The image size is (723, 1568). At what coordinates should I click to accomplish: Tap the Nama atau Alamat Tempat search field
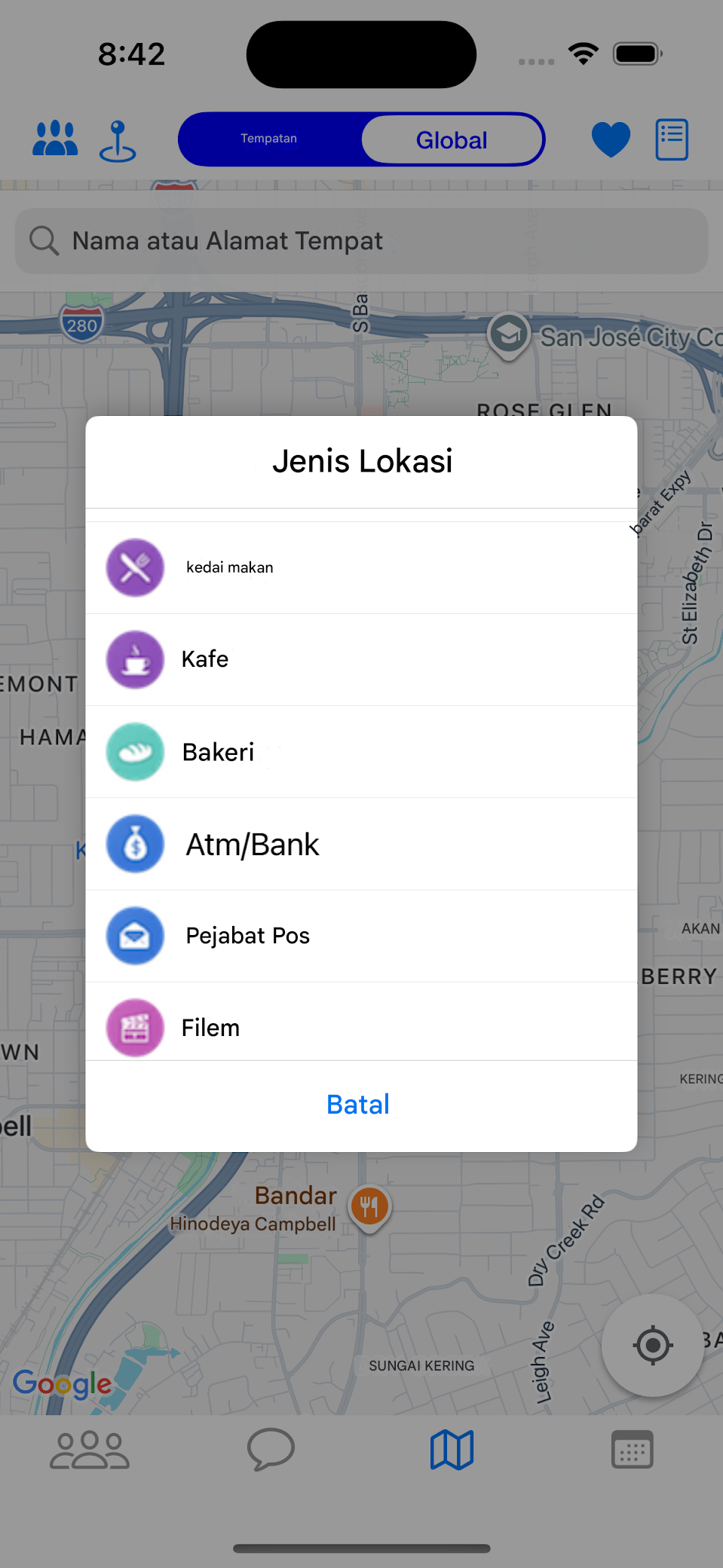coord(361,241)
